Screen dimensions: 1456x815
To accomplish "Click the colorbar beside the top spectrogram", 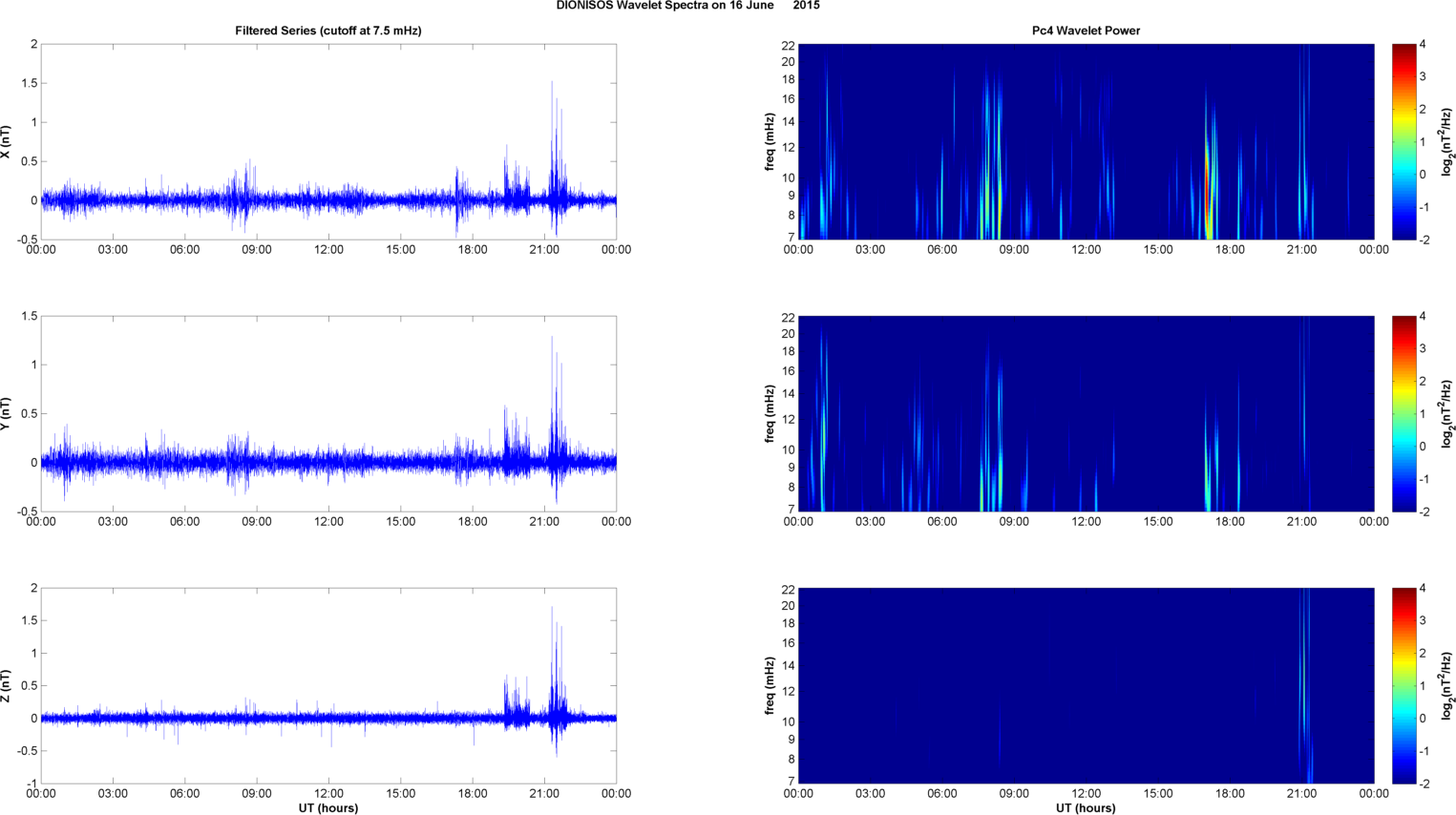I will pyautogui.click(x=1403, y=141).
